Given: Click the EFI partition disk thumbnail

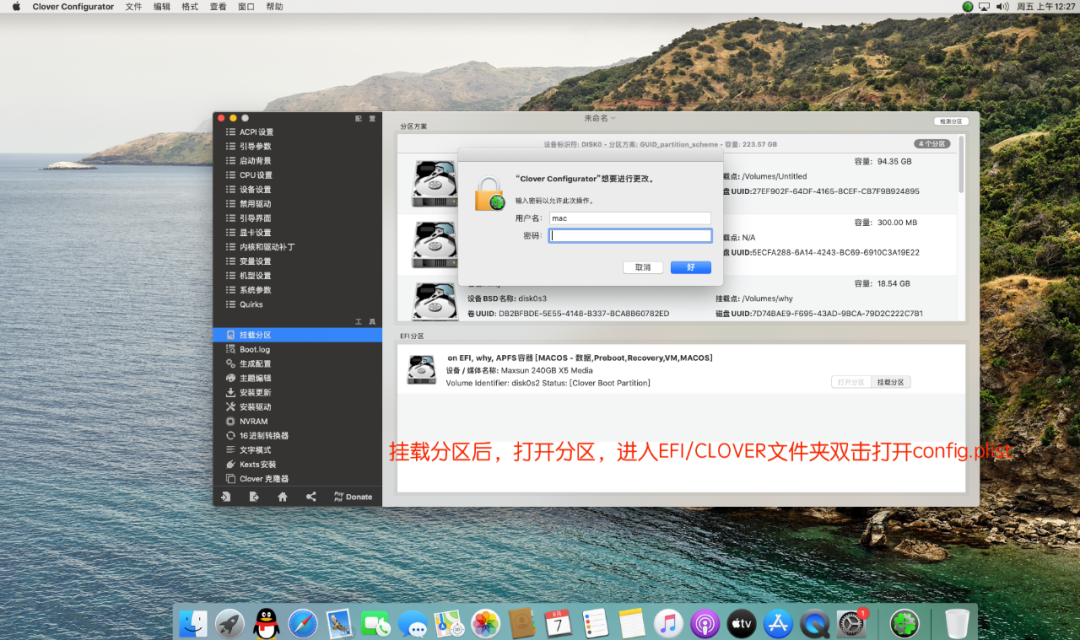Looking at the screenshot, I should pyautogui.click(x=422, y=370).
